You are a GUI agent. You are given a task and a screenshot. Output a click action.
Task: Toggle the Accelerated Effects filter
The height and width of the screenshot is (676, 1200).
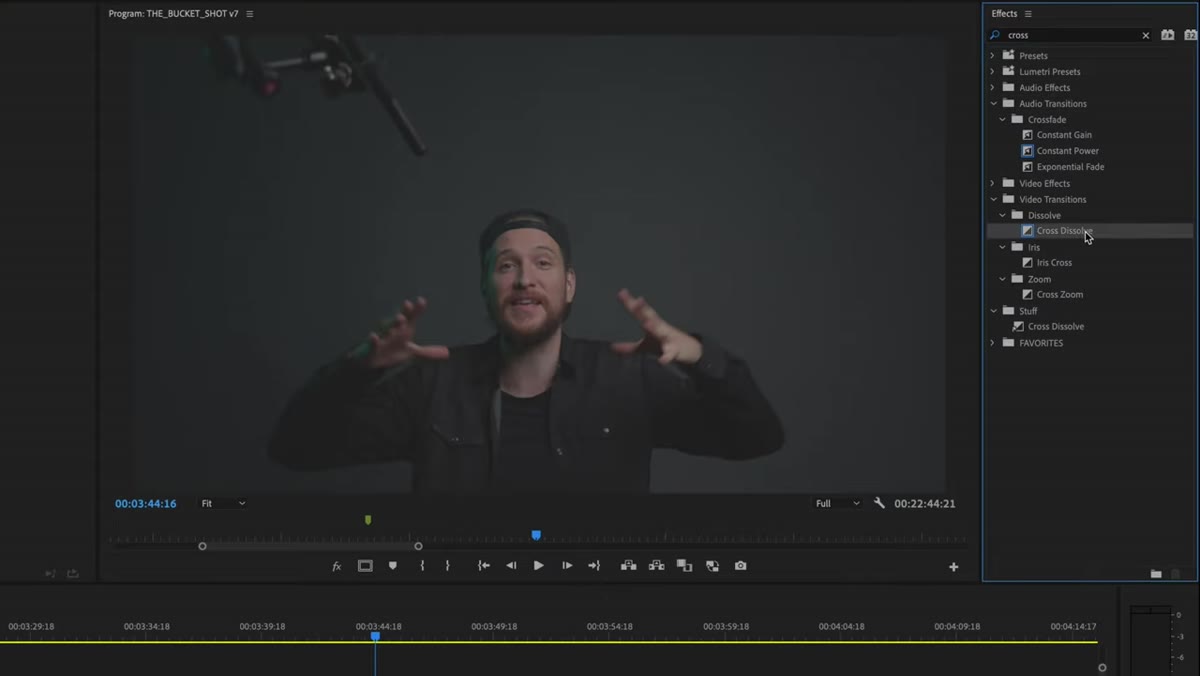(x=1168, y=35)
